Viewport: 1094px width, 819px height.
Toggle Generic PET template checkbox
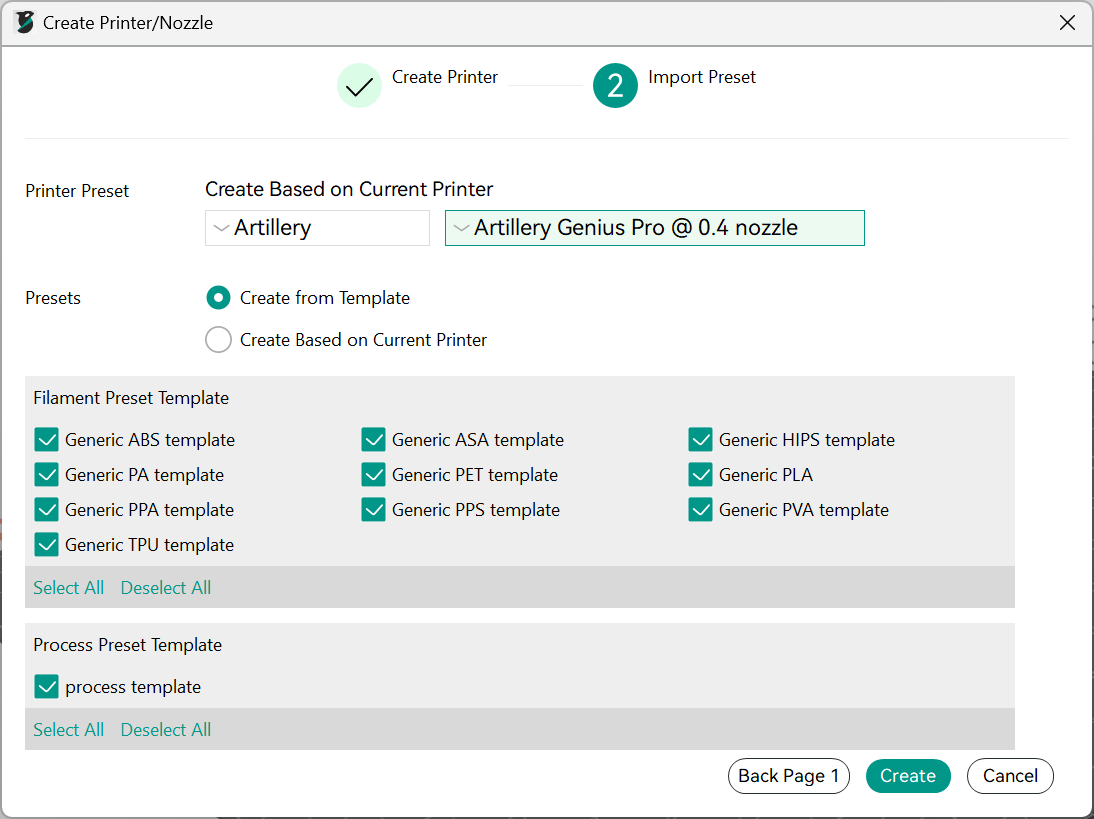[x=373, y=474]
